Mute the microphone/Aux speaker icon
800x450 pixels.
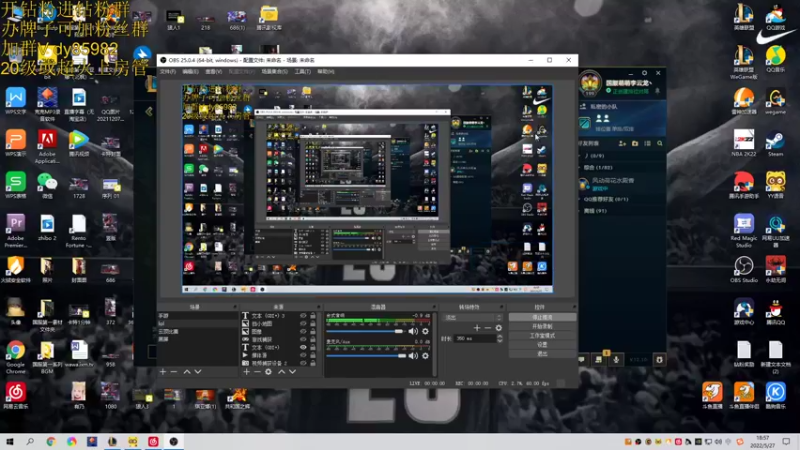click(413, 356)
